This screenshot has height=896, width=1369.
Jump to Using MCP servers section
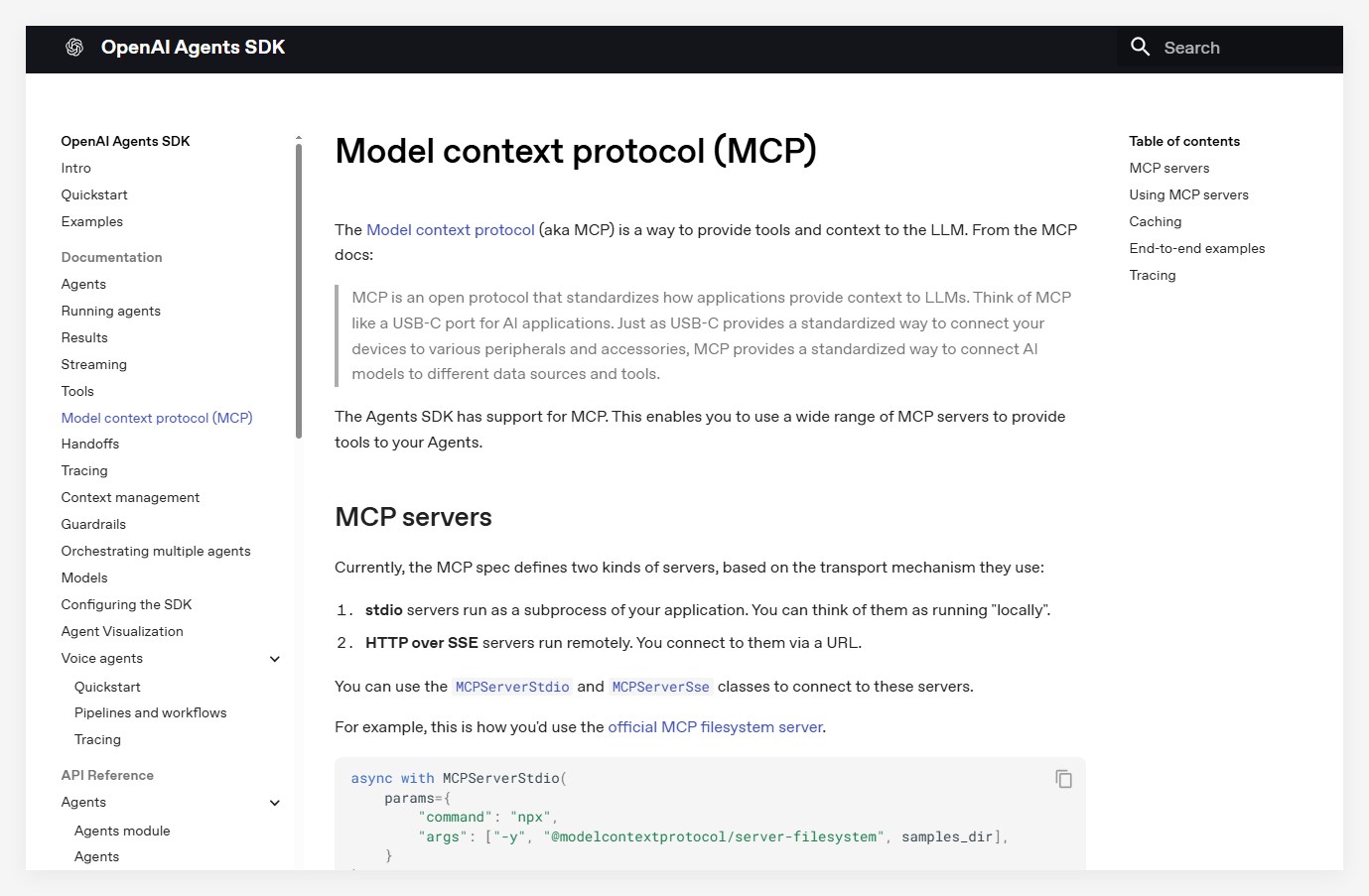tap(1189, 195)
